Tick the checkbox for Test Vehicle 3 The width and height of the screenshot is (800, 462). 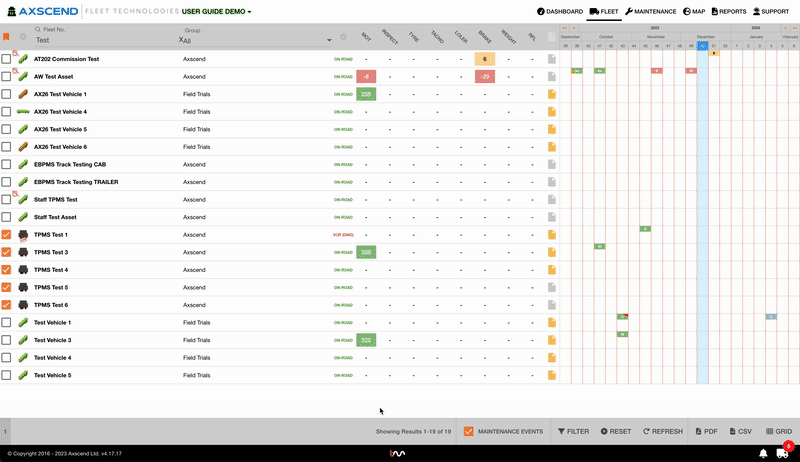[7, 340]
